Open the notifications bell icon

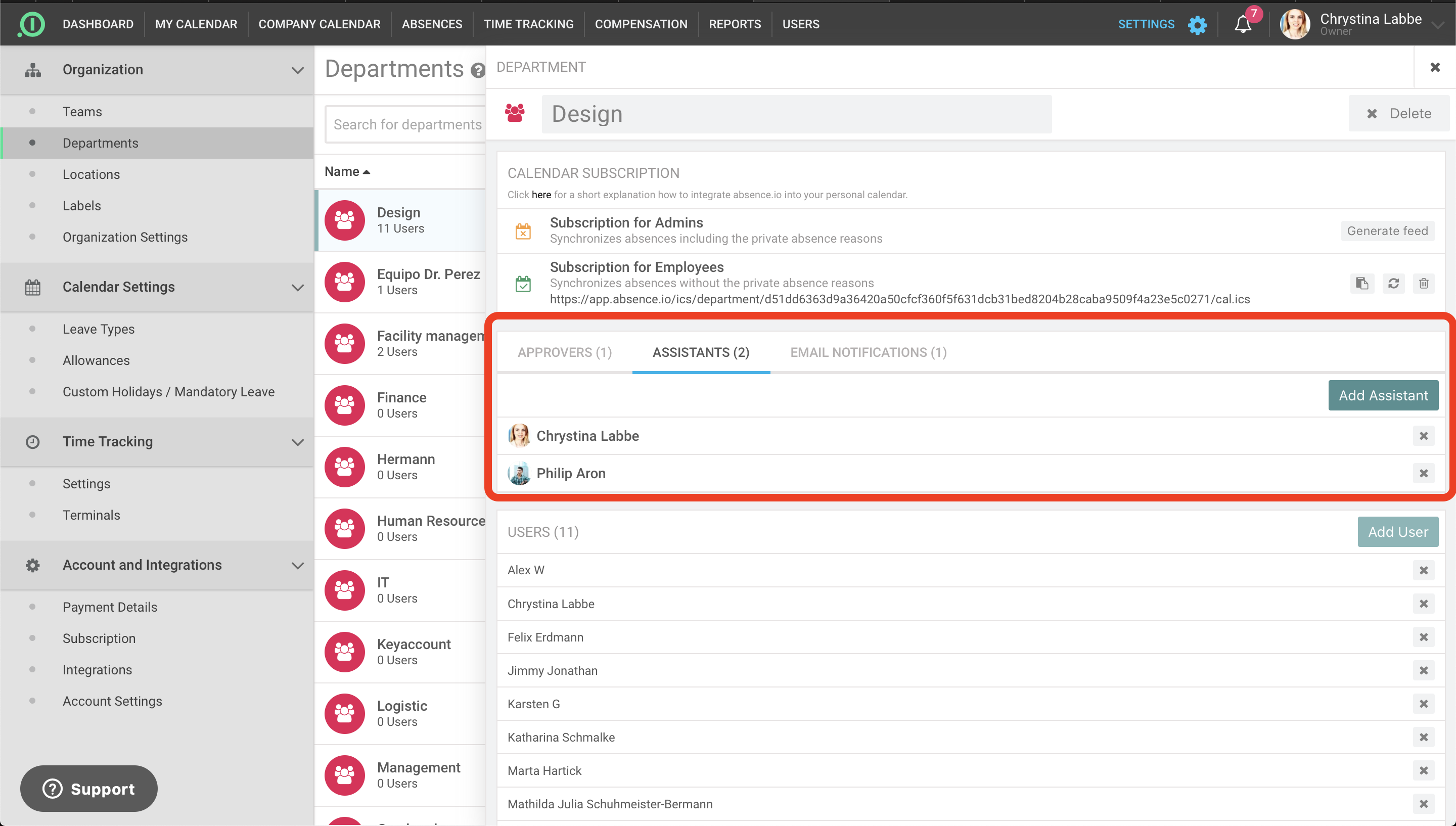tap(1242, 24)
